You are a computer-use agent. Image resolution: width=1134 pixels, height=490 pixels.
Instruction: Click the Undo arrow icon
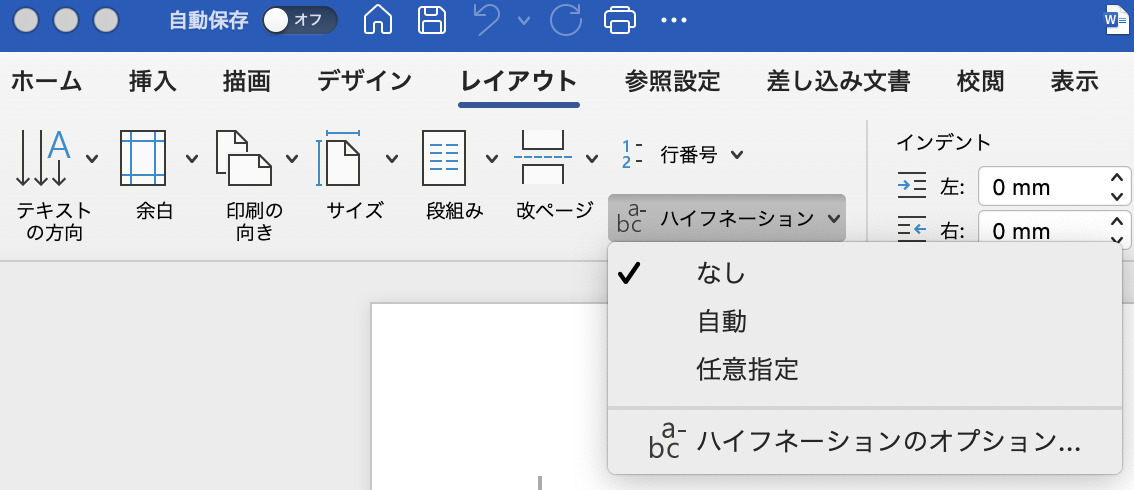(x=488, y=20)
